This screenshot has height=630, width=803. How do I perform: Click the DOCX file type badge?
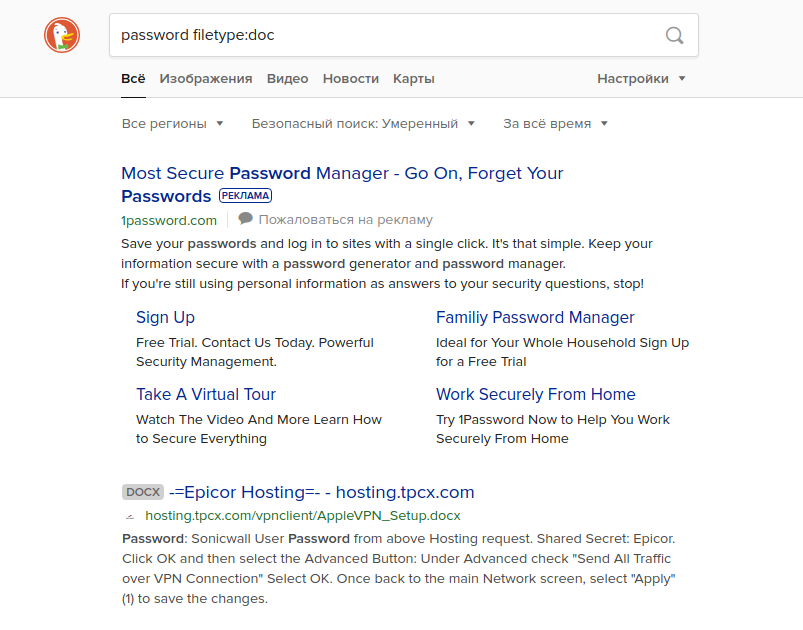(142, 492)
